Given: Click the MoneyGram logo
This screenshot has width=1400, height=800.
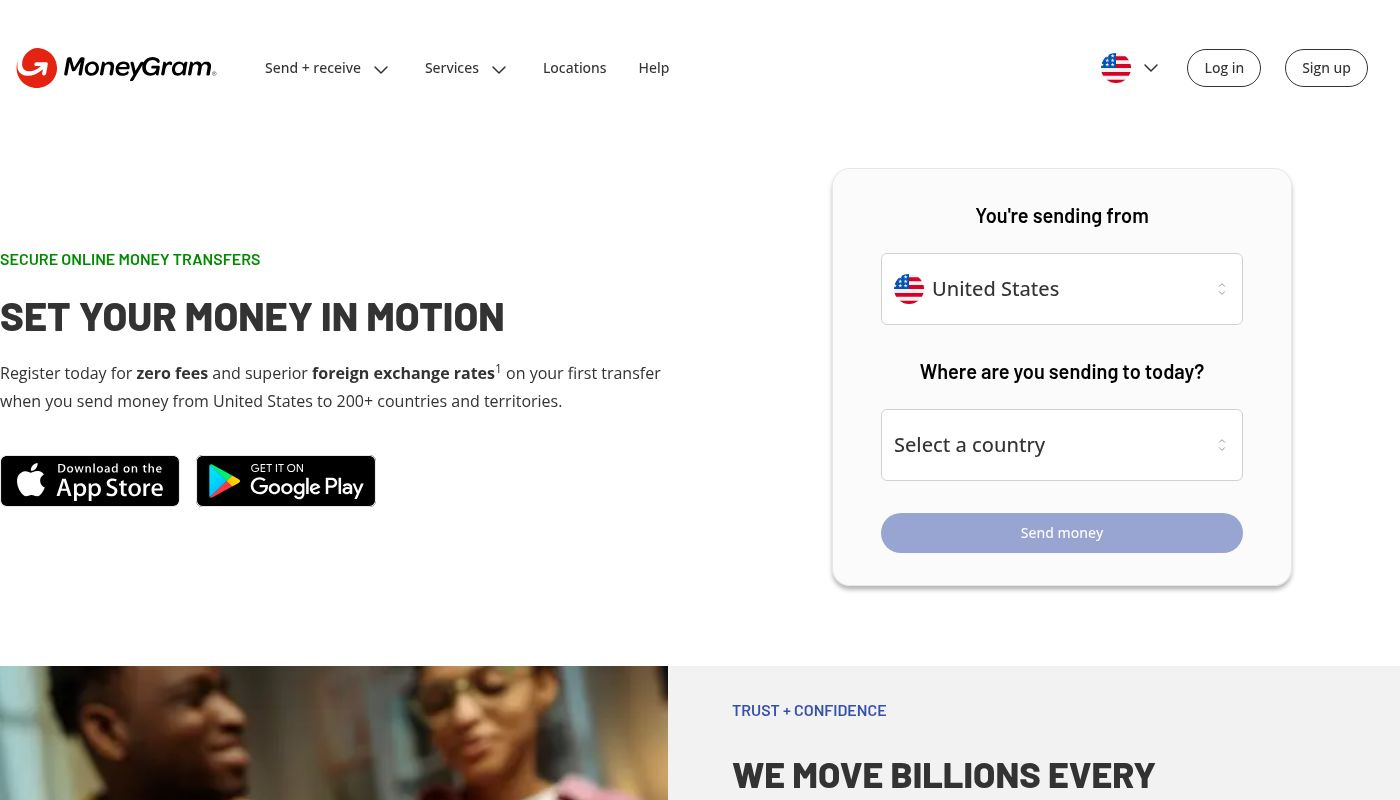Looking at the screenshot, I should pyautogui.click(x=116, y=68).
